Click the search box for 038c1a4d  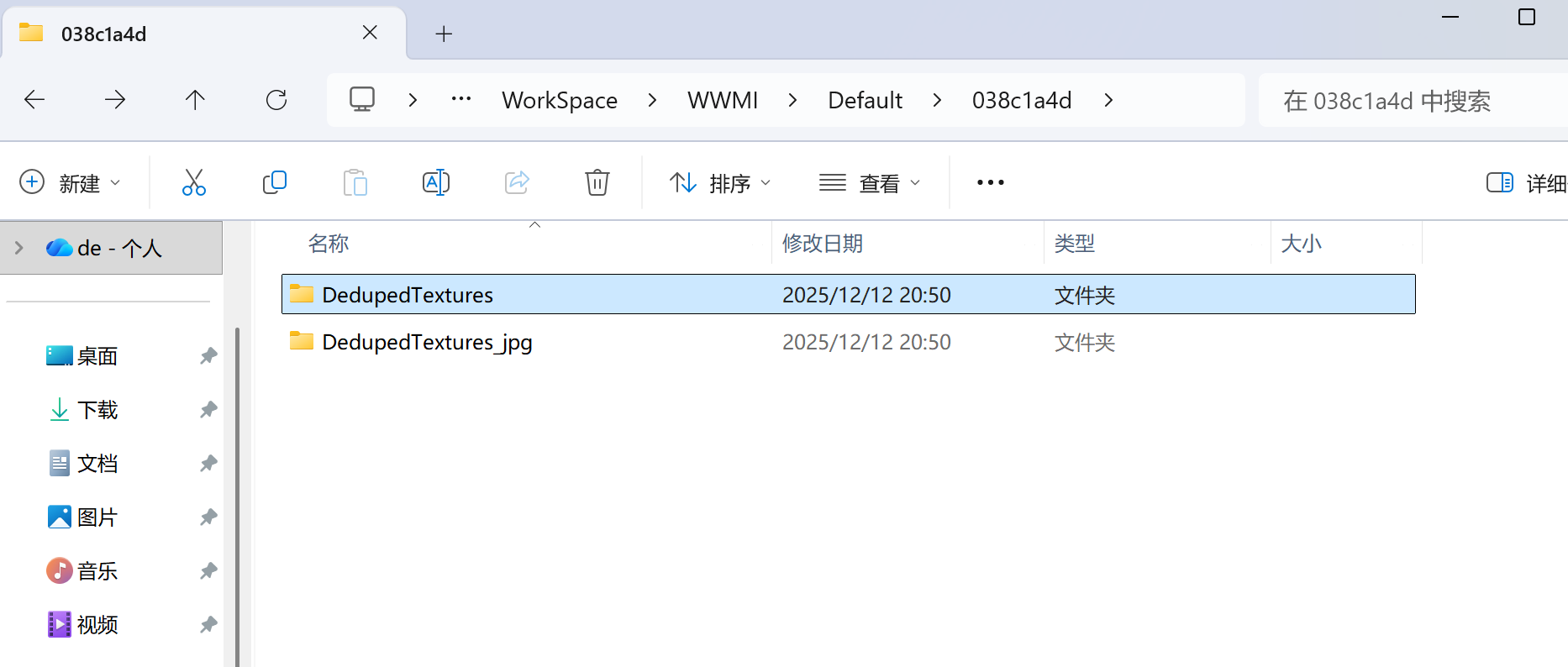[x=1412, y=101]
